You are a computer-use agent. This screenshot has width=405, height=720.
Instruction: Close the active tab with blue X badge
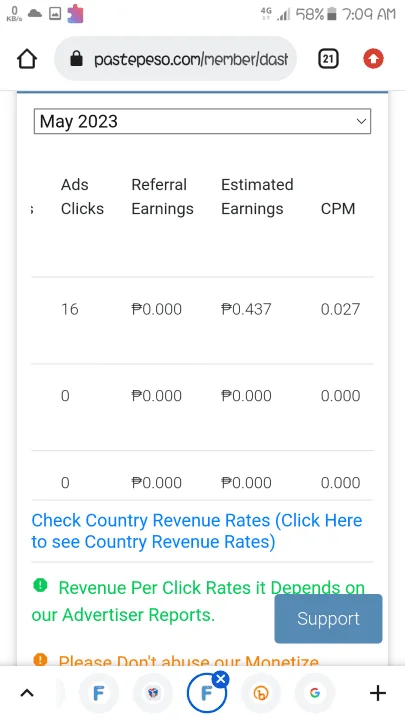(x=221, y=679)
